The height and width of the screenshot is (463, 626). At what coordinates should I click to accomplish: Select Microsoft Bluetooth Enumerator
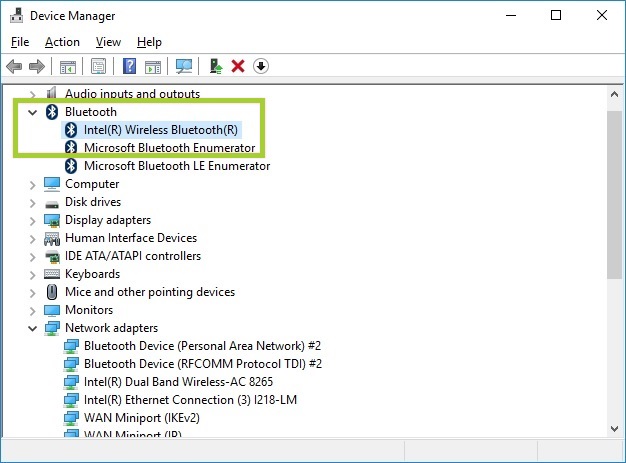tap(169, 148)
